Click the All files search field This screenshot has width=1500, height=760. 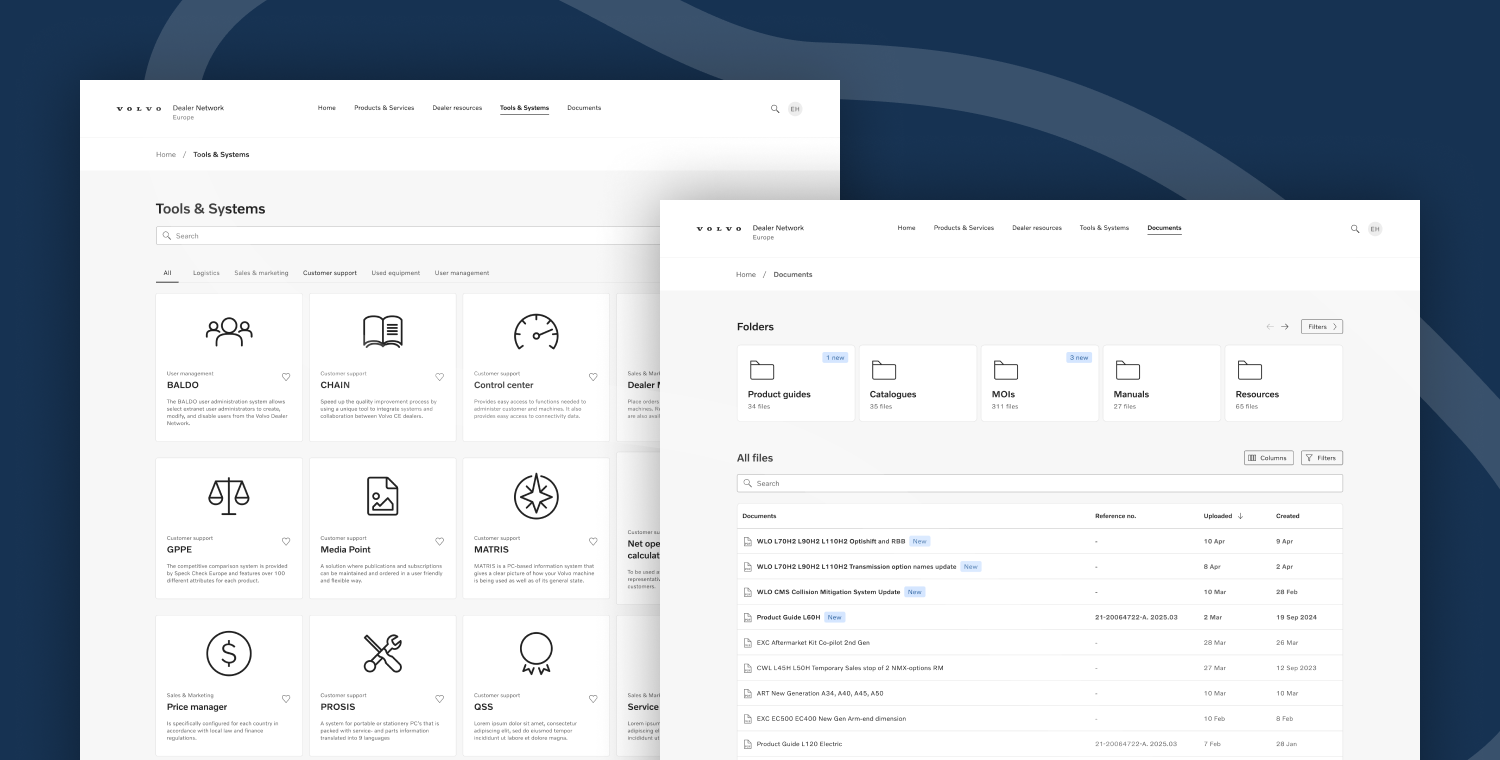[x=1040, y=483]
